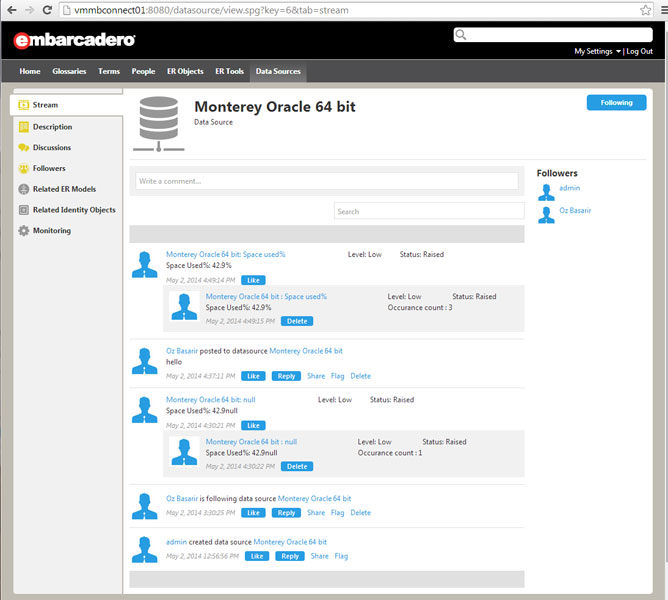668x600 pixels.
Task: Click the browser forward arrow
Action: 30,10
